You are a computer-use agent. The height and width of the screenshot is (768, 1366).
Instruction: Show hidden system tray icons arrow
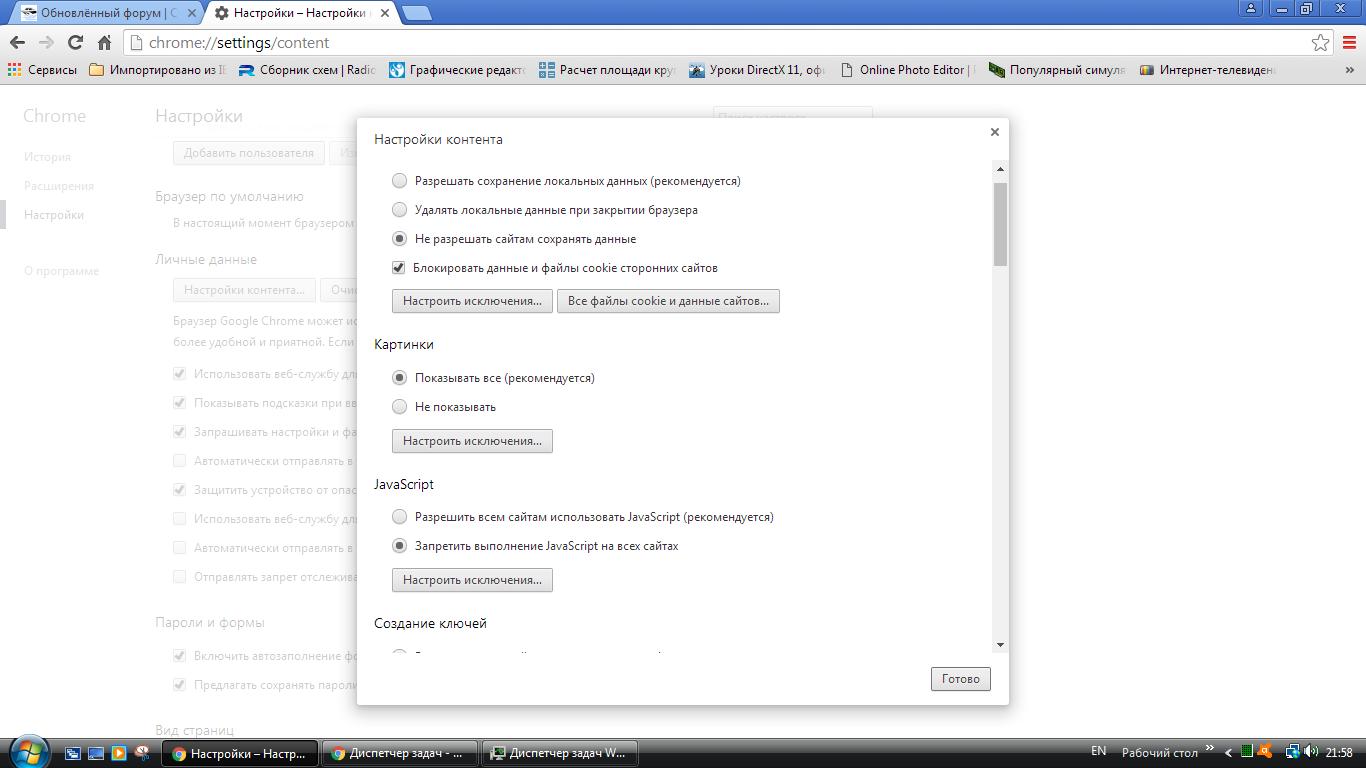click(x=1228, y=753)
